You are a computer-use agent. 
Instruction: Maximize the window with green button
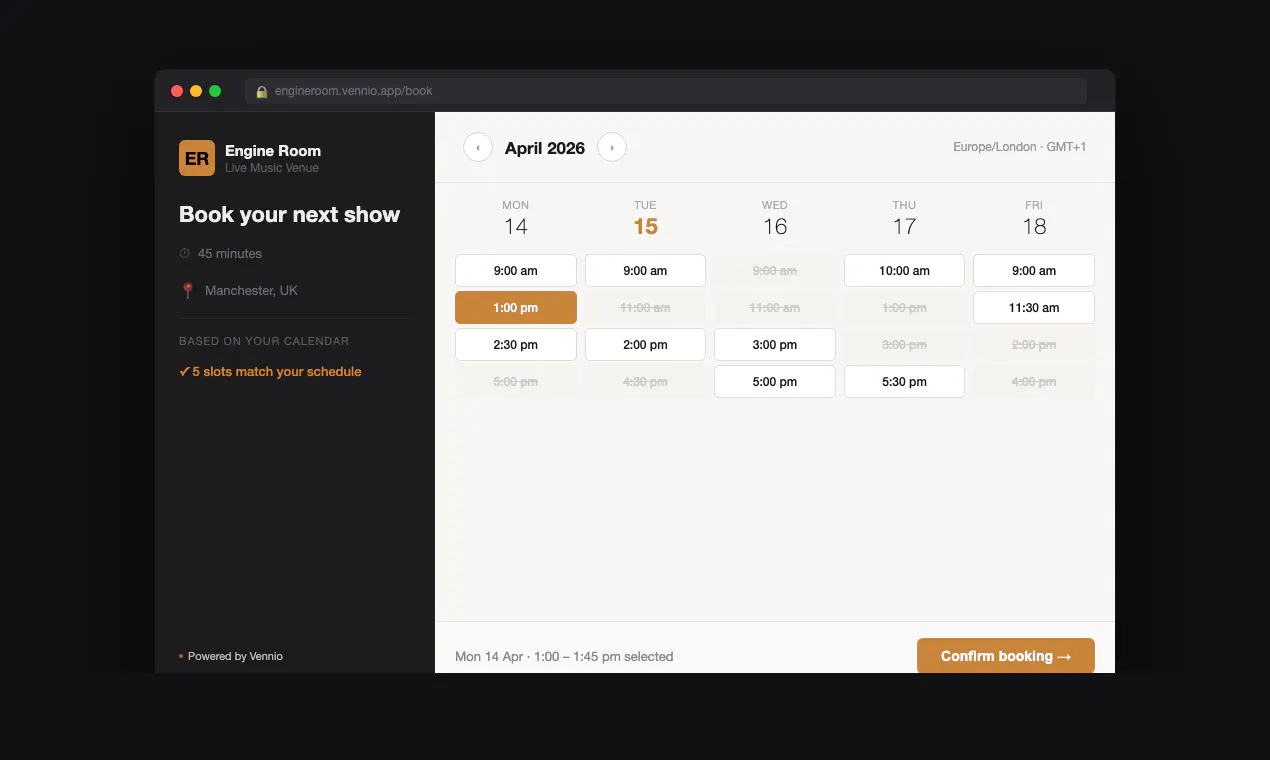click(215, 91)
